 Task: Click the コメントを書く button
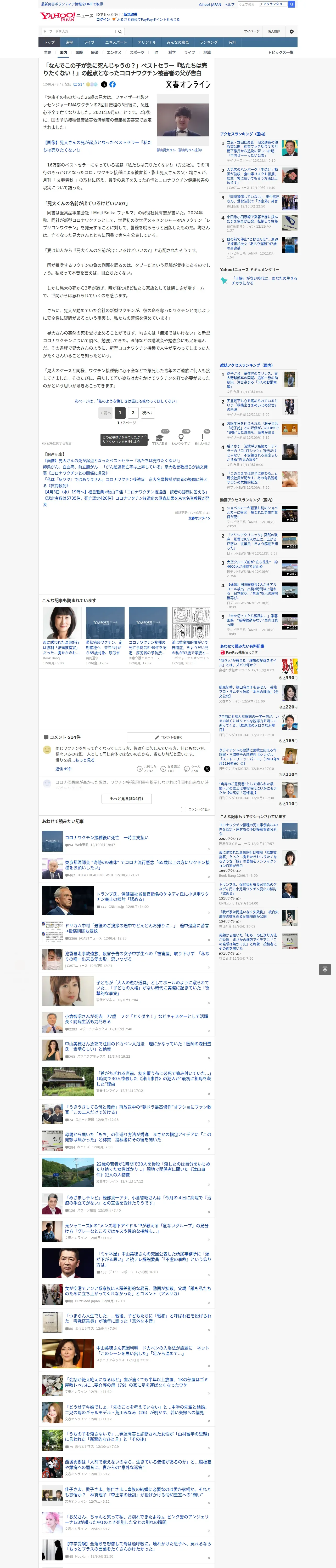click(168, 737)
